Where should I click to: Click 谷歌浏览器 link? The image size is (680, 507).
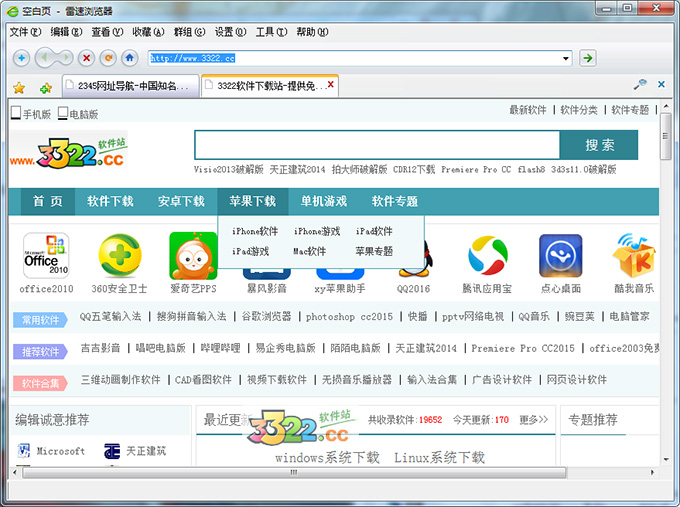(x=266, y=316)
